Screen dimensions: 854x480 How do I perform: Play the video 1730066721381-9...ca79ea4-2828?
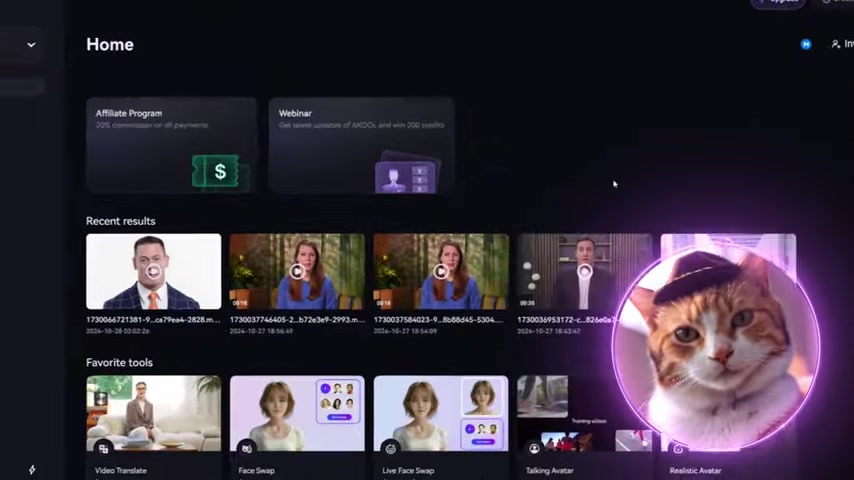coord(154,271)
